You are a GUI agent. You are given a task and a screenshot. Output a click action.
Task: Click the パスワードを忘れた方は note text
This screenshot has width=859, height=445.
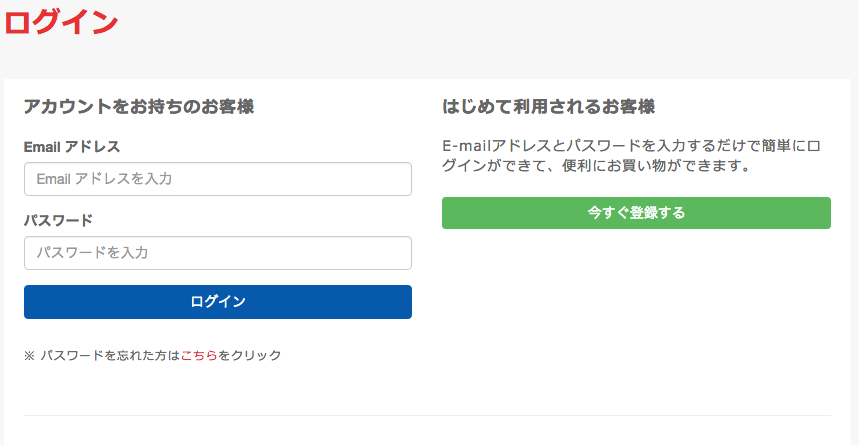(110, 355)
